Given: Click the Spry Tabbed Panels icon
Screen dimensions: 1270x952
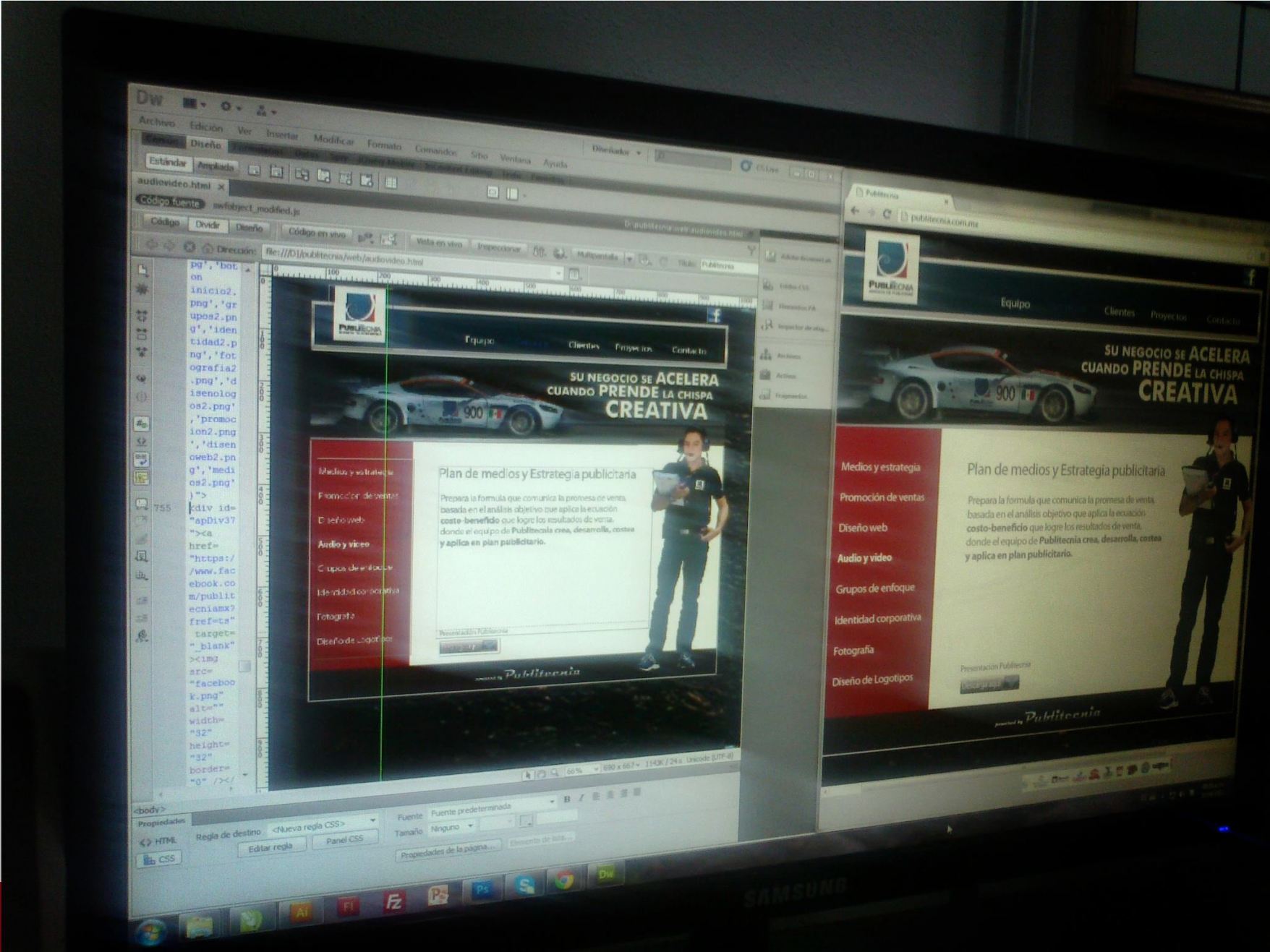Looking at the screenshot, I should click(323, 176).
